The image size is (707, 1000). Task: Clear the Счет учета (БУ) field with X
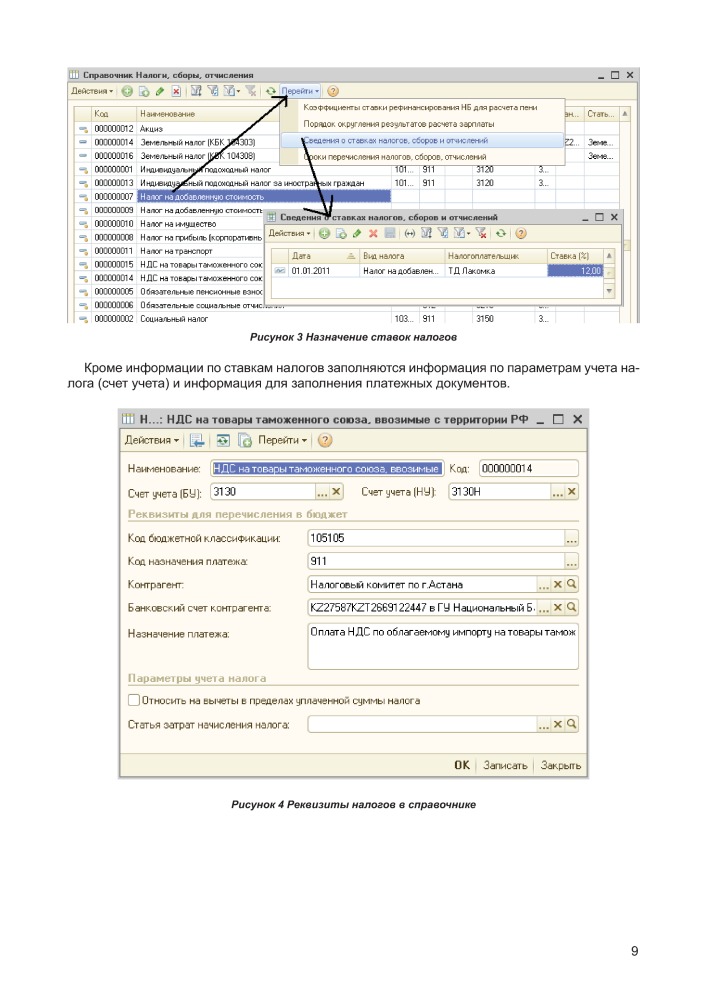(x=336, y=491)
